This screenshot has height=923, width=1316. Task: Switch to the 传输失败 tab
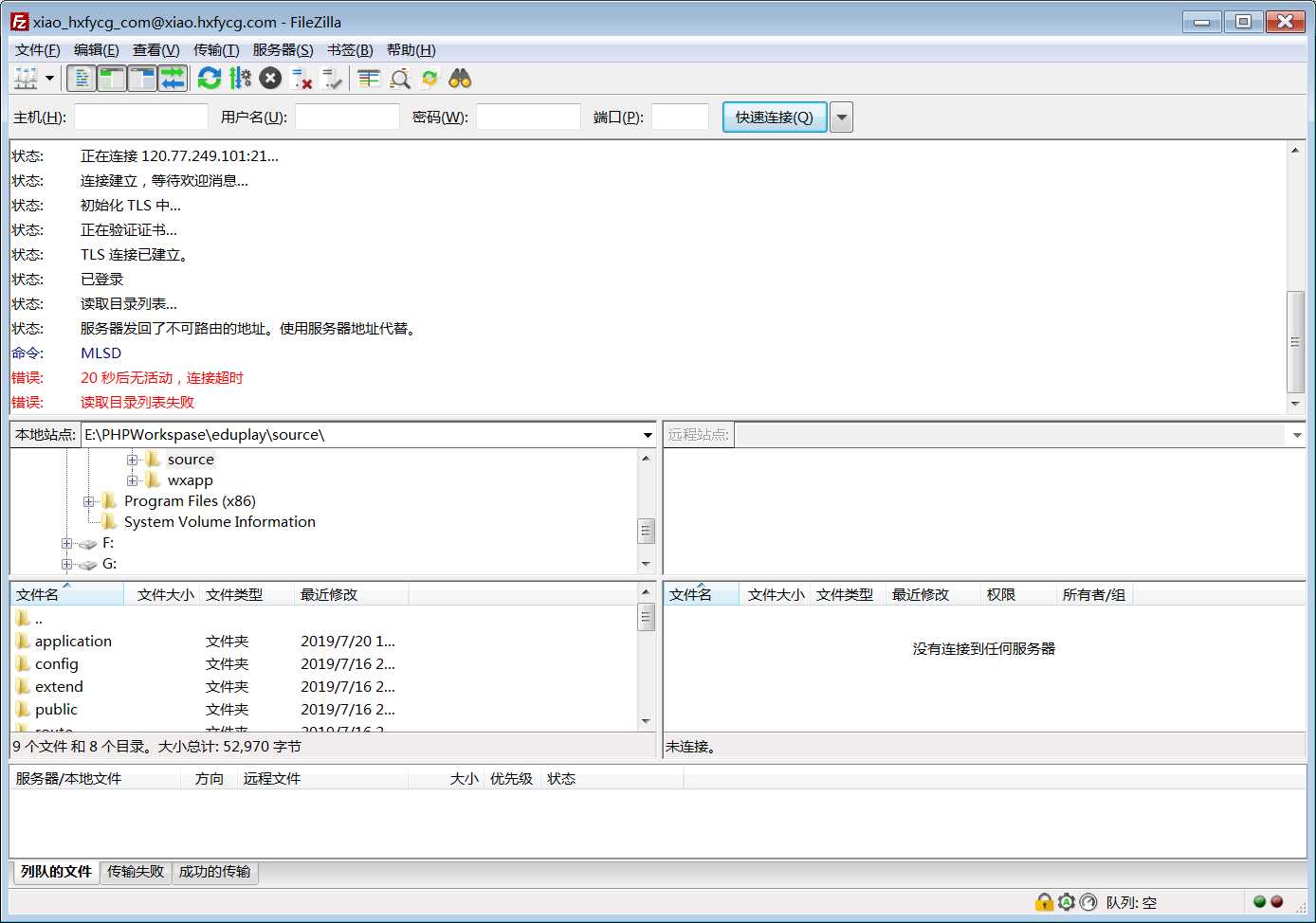(136, 872)
